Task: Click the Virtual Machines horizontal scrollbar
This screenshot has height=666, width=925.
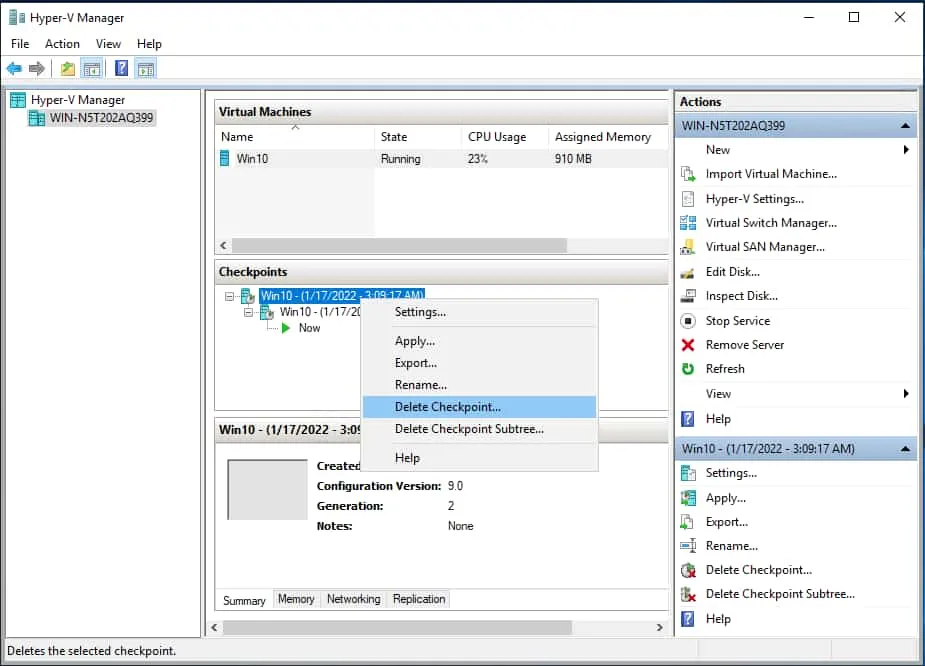Action: point(400,245)
